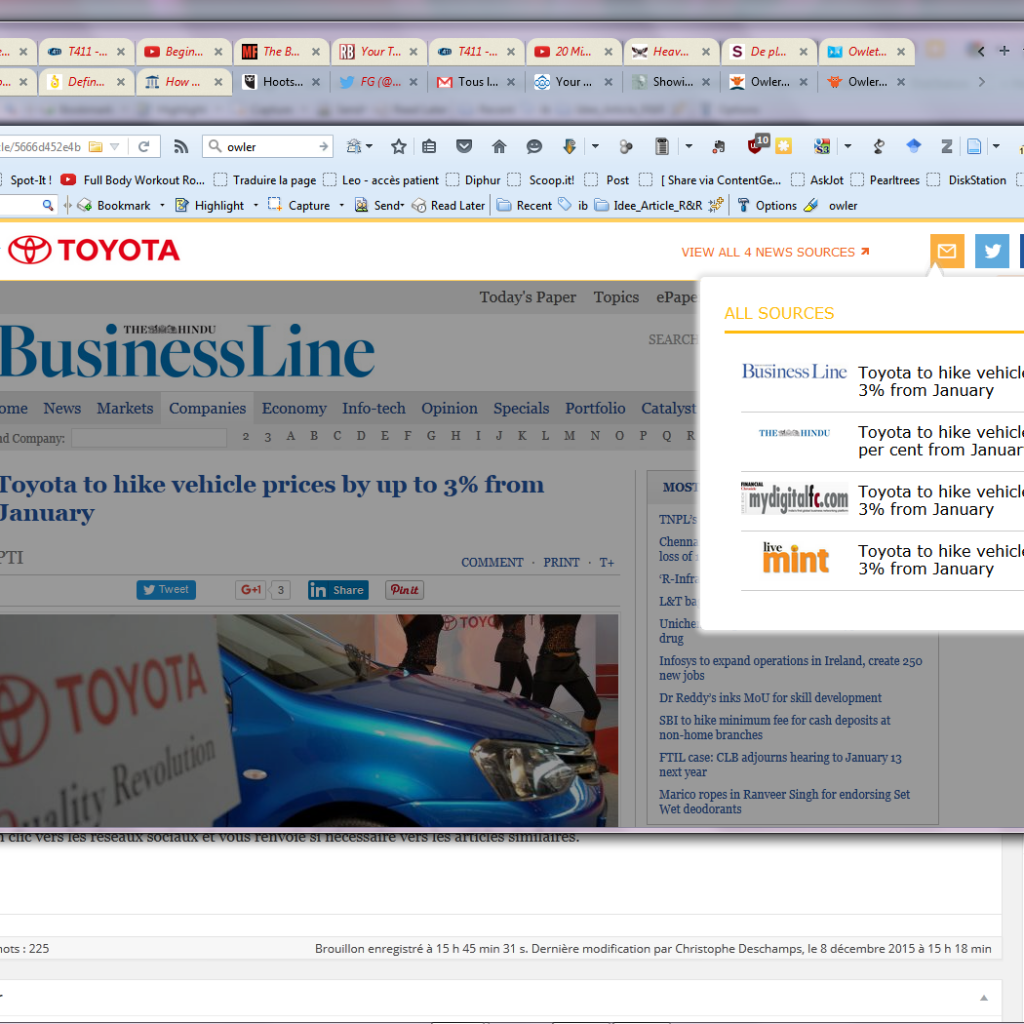This screenshot has width=1024, height=1024.
Task: Open the Diigo Recent folder
Action: coord(524,206)
